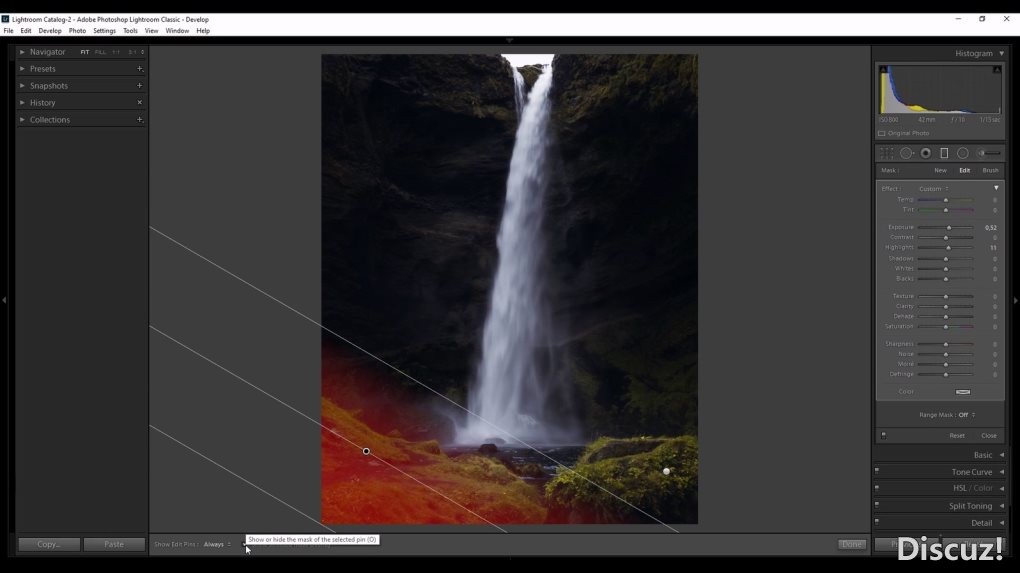Click the Exposure value 0,52 field
The image size is (1020, 573).
coord(990,228)
